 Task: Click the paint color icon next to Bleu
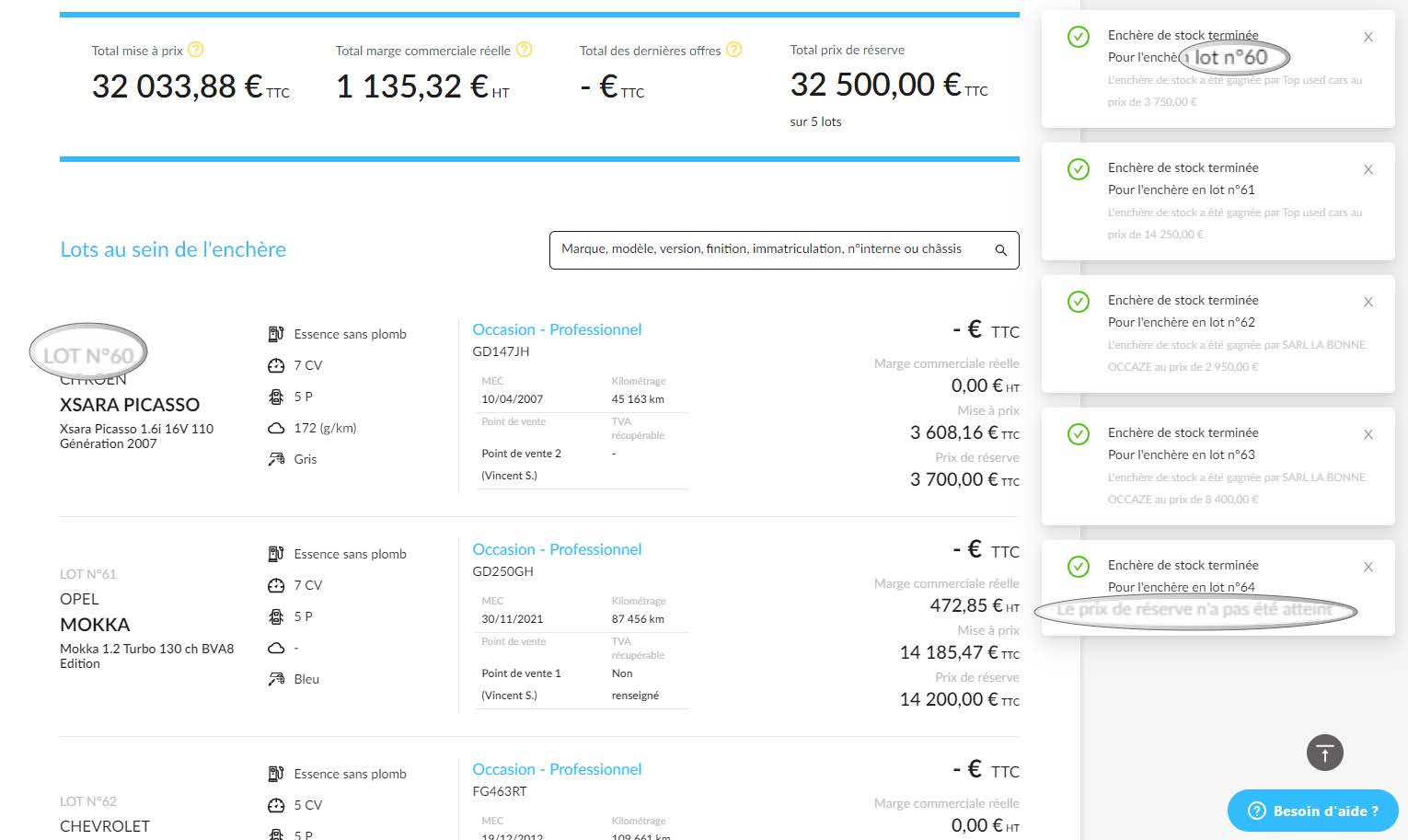coord(275,679)
